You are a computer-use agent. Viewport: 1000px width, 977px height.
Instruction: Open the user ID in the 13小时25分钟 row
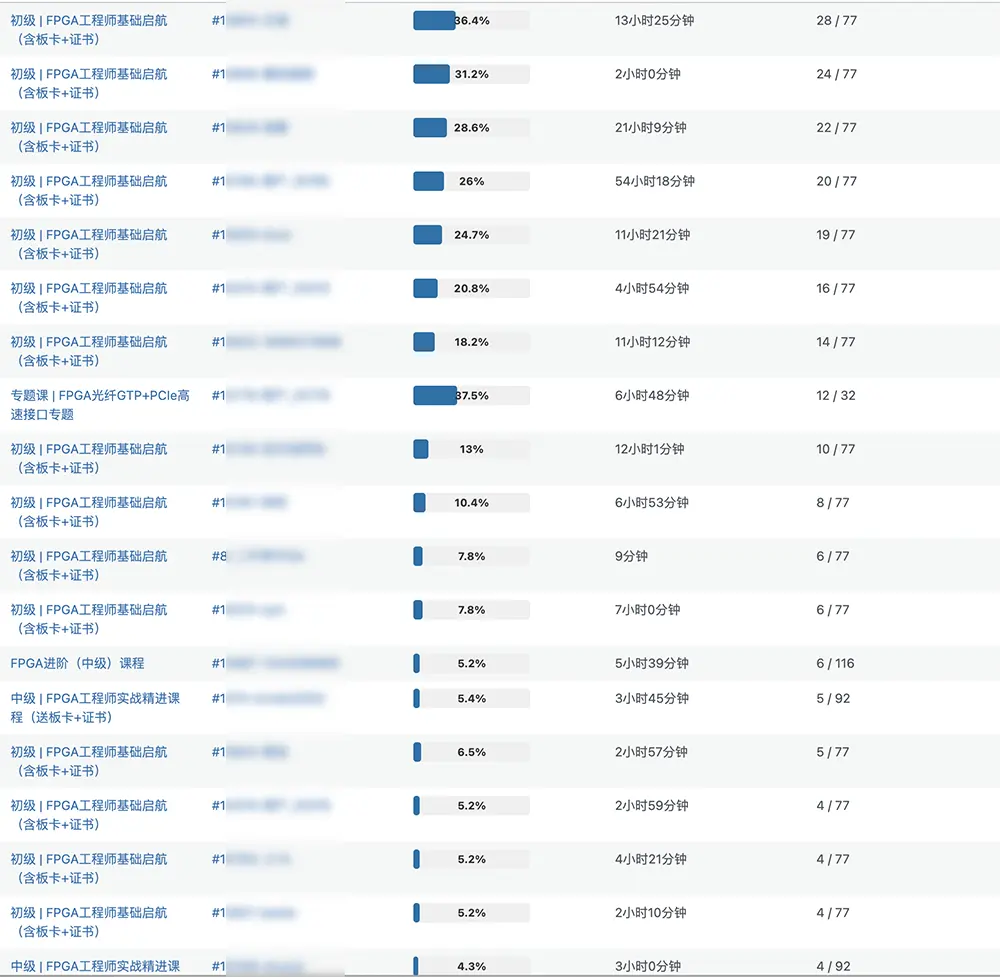pyautogui.click(x=250, y=20)
